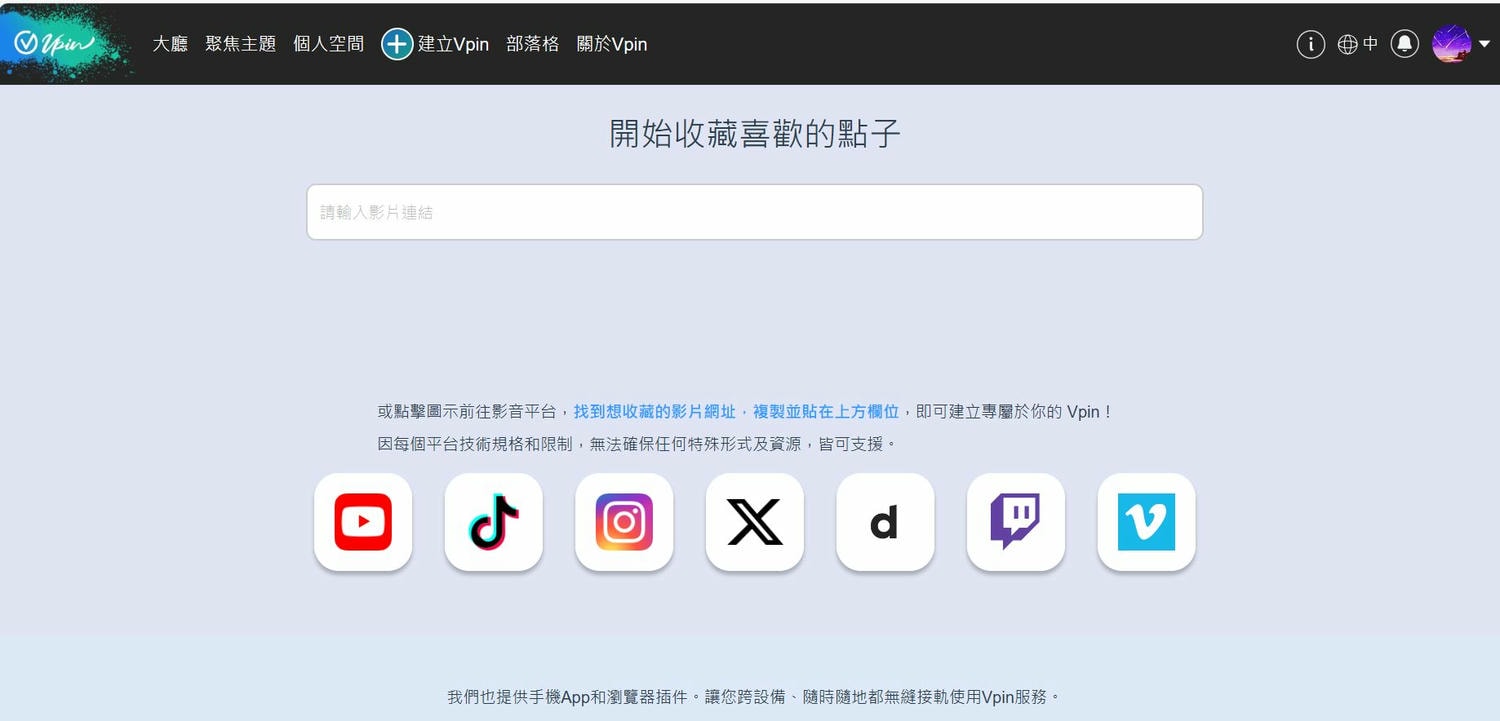The width and height of the screenshot is (1500, 721).
Task: Click the user avatar picture
Action: click(1451, 44)
